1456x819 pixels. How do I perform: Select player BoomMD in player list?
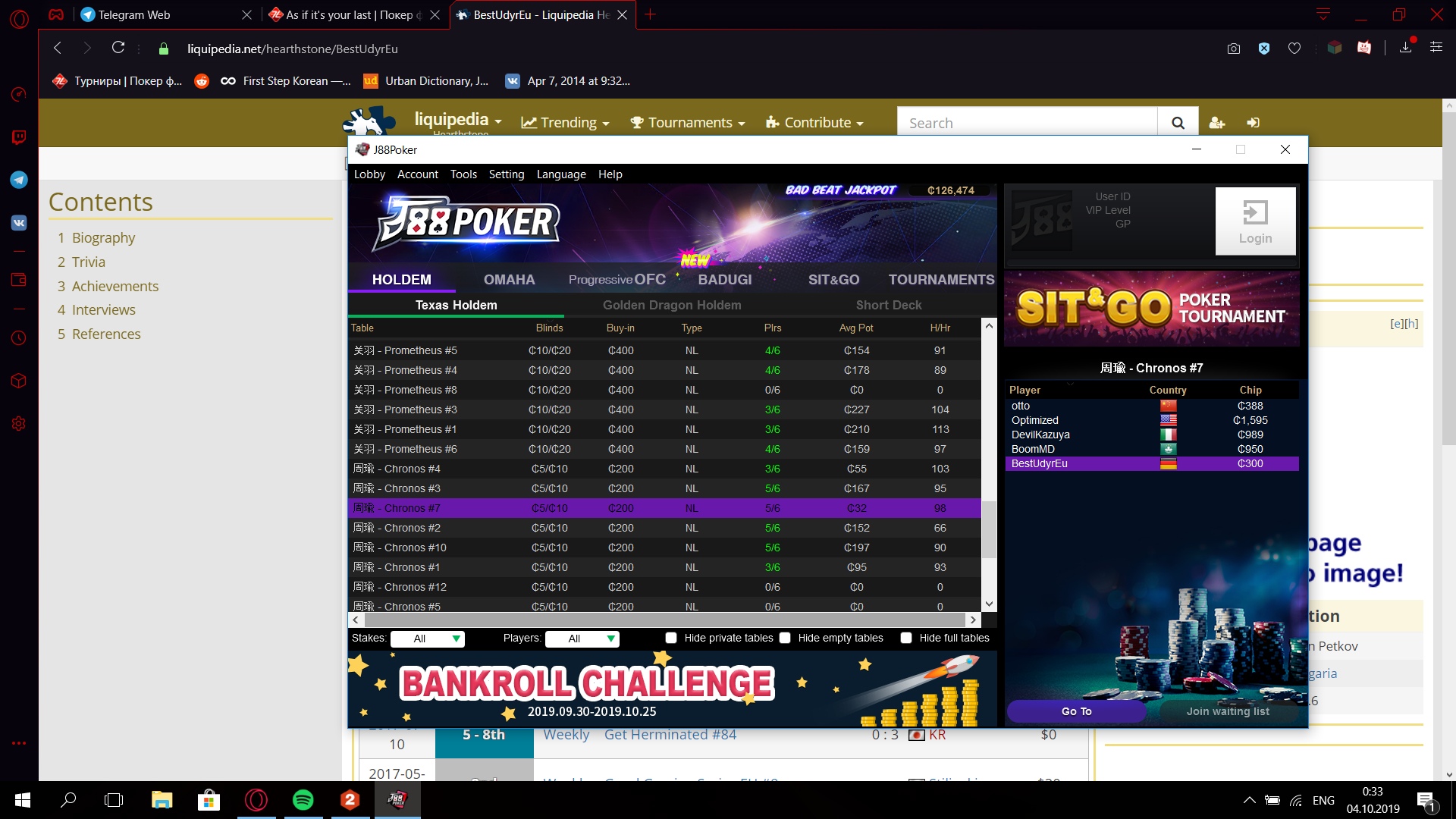coord(1152,449)
